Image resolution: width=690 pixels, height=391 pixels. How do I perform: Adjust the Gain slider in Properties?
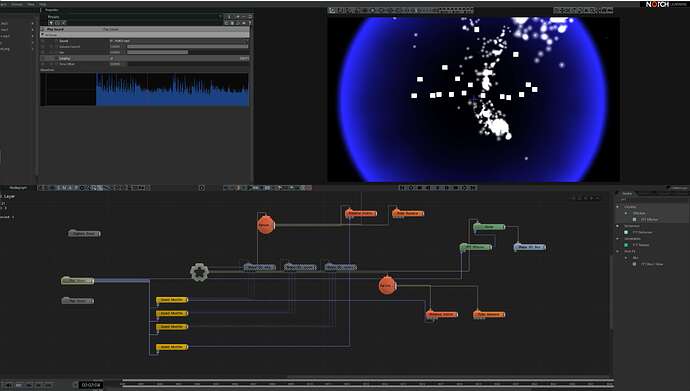tap(187, 52)
